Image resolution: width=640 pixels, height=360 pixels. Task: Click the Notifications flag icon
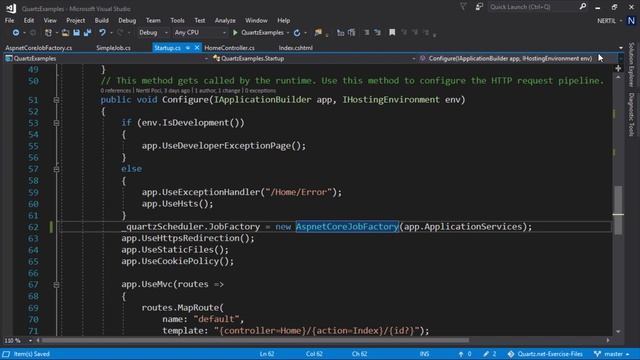(463, 7)
